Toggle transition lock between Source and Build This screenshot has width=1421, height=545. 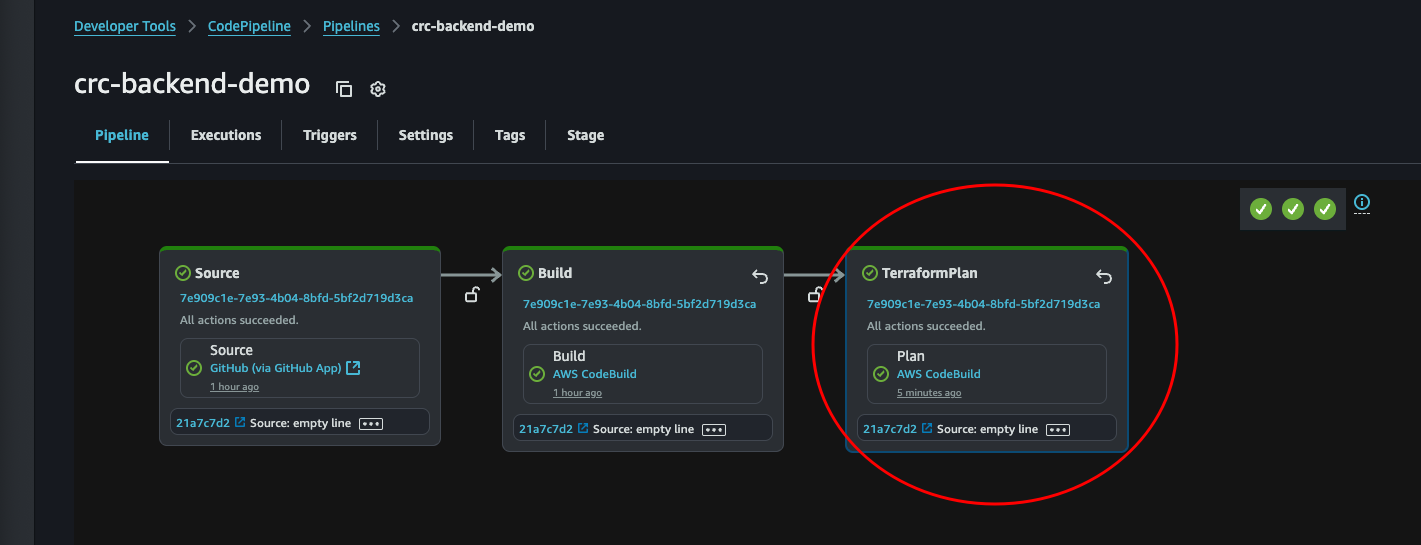tap(471, 294)
